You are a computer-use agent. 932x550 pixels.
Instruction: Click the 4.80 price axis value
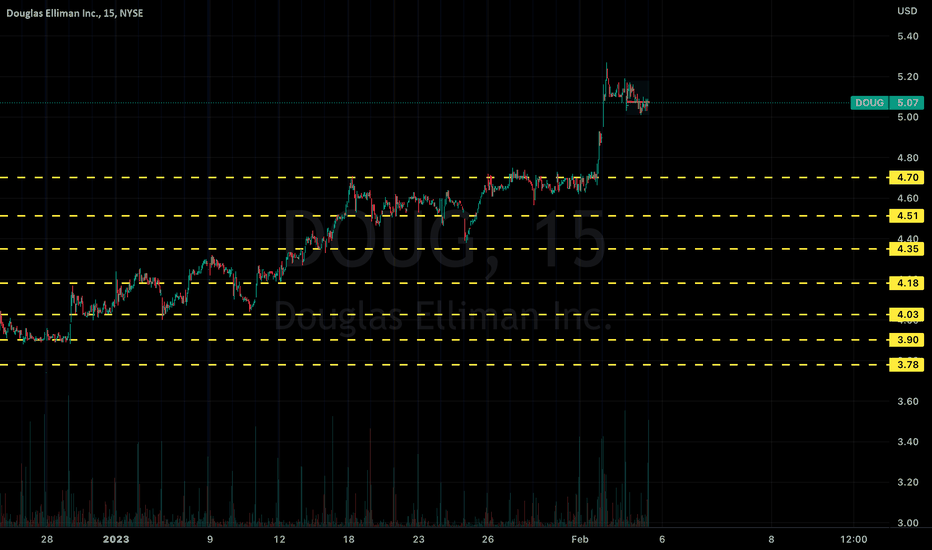click(x=908, y=158)
